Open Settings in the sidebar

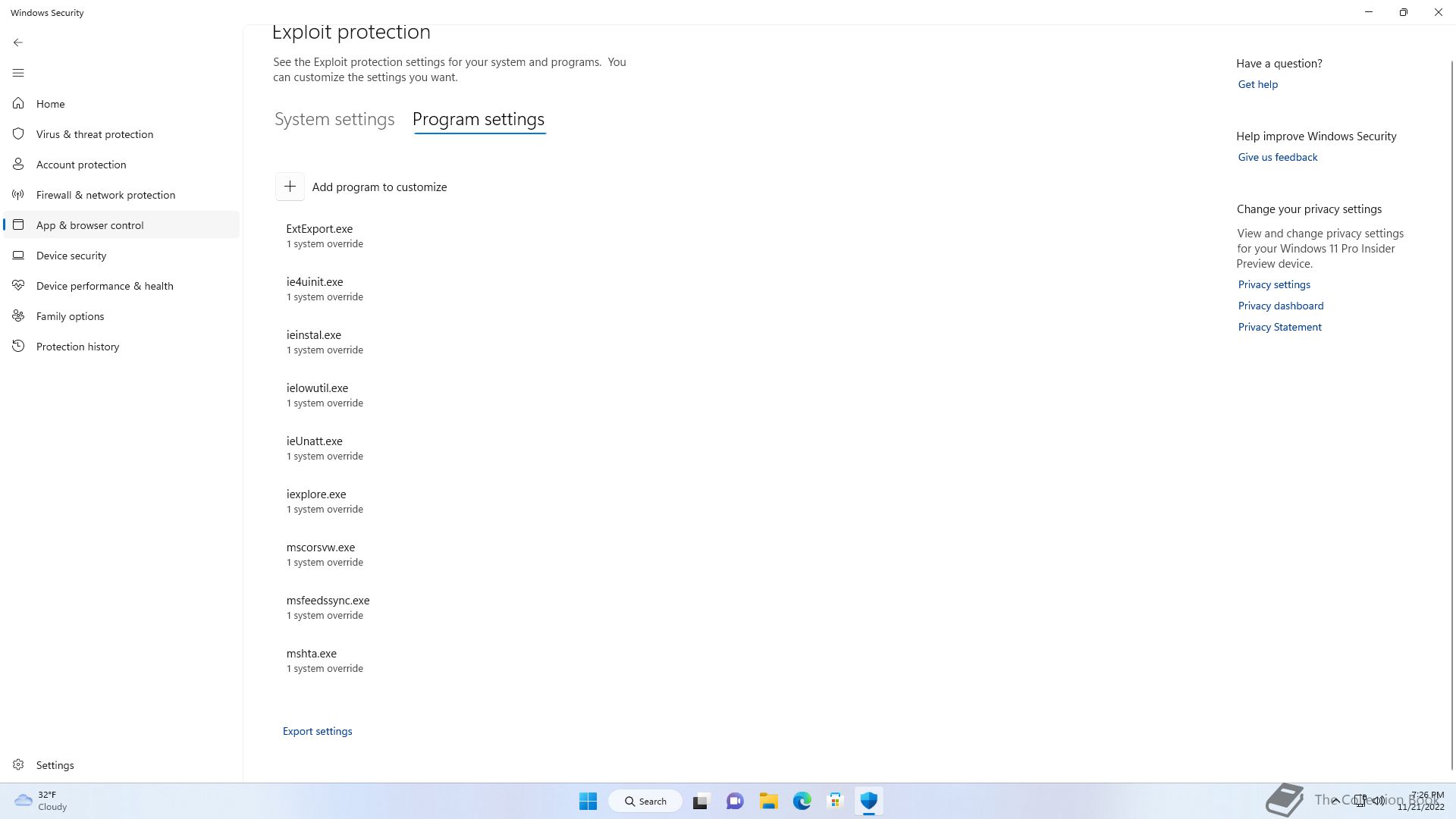point(121,764)
